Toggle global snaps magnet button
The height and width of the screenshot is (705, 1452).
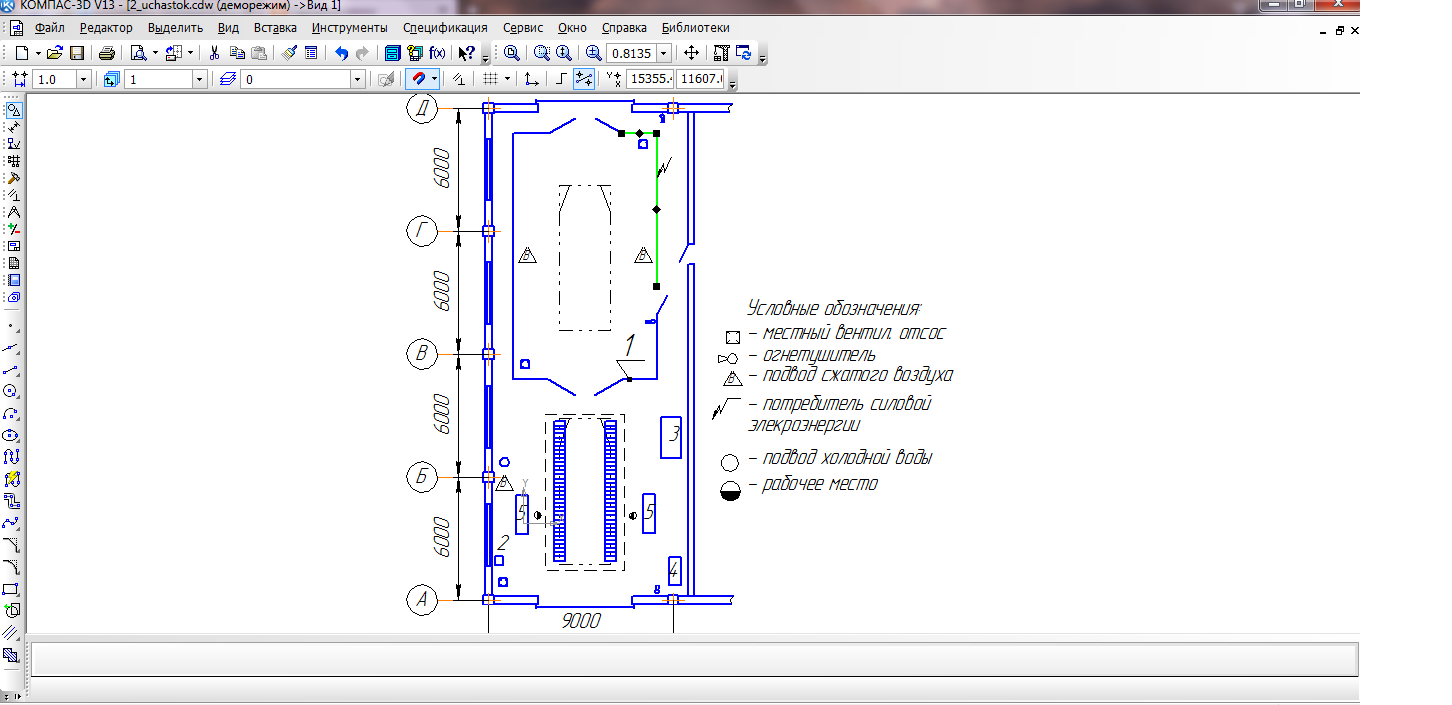pos(417,78)
